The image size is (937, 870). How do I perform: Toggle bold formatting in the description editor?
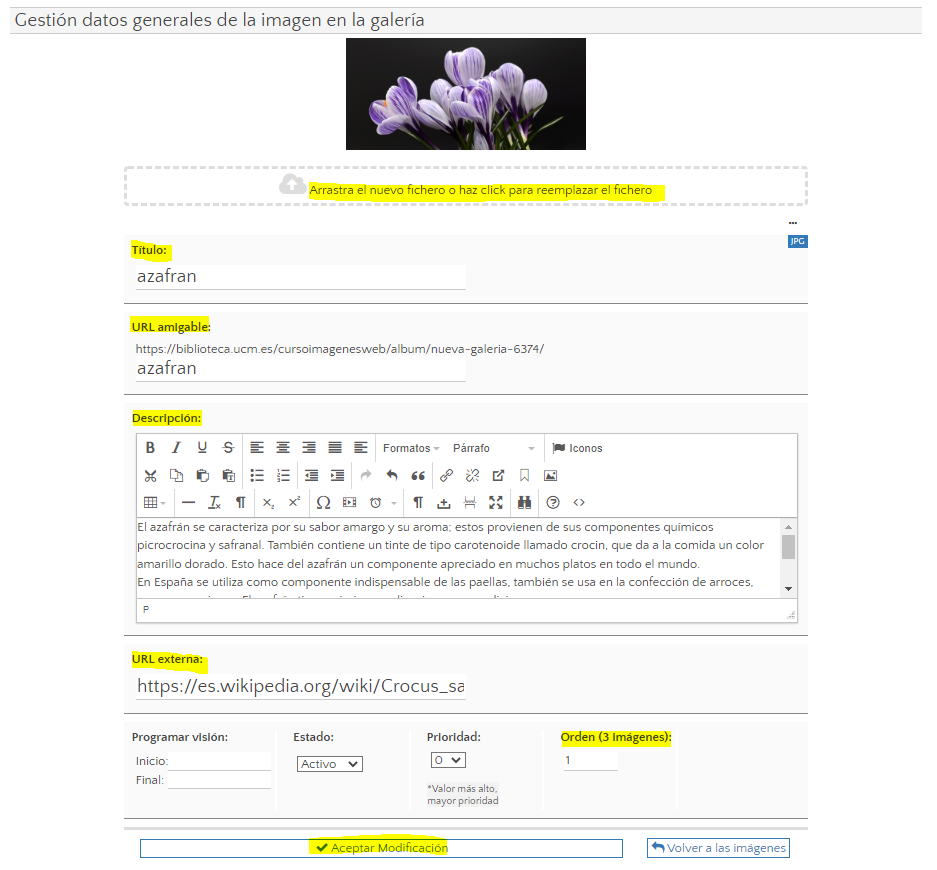coord(151,448)
